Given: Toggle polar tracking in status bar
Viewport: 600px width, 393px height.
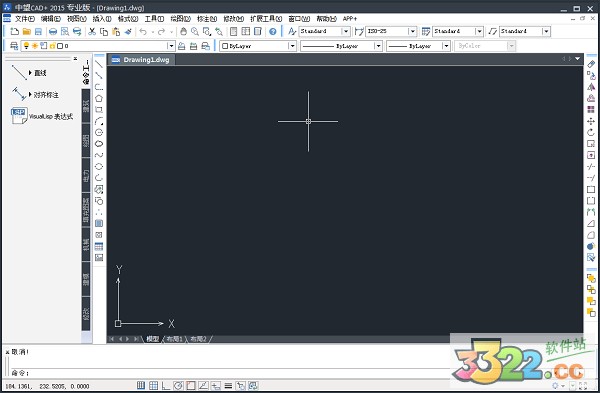Looking at the screenshot, I should [x=178, y=385].
